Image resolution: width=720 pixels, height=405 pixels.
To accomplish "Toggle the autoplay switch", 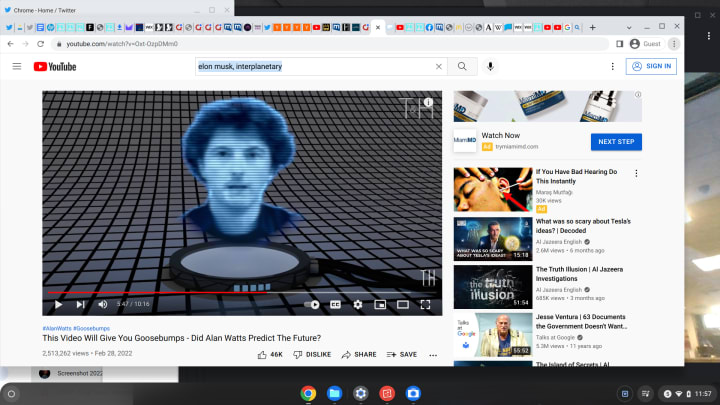I will [x=312, y=304].
